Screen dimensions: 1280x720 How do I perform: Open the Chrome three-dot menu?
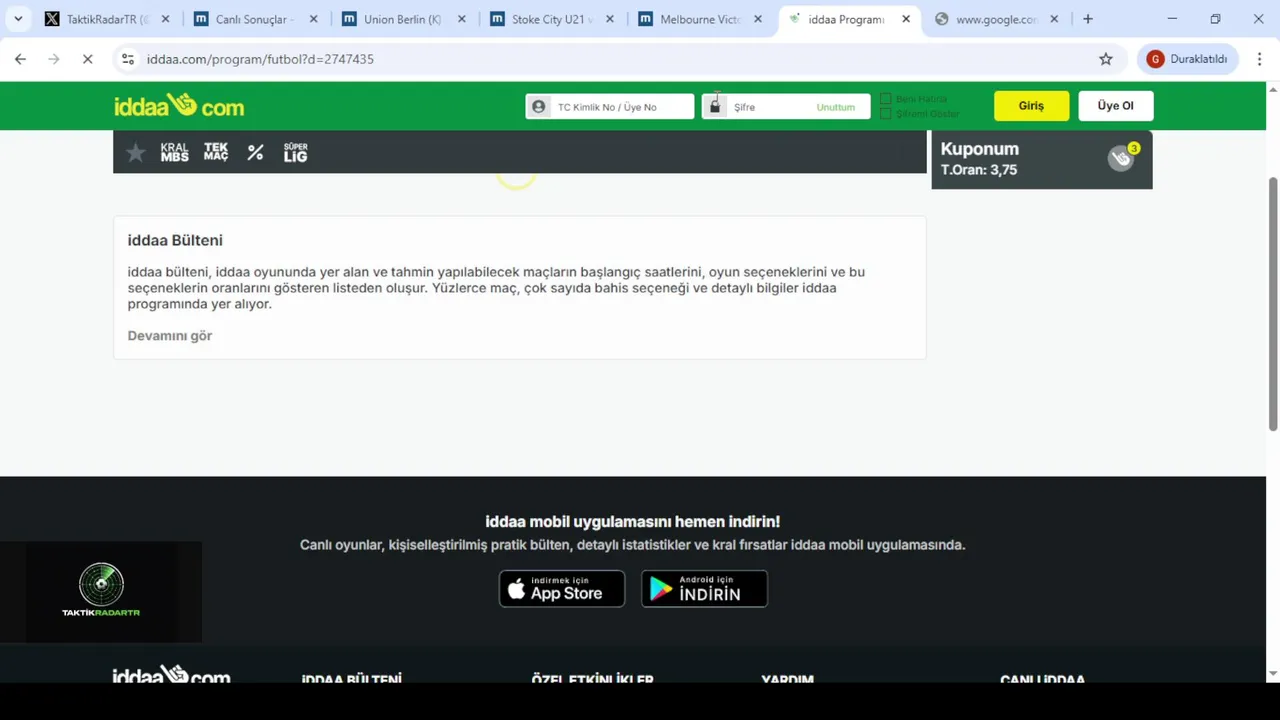pyautogui.click(x=1260, y=59)
